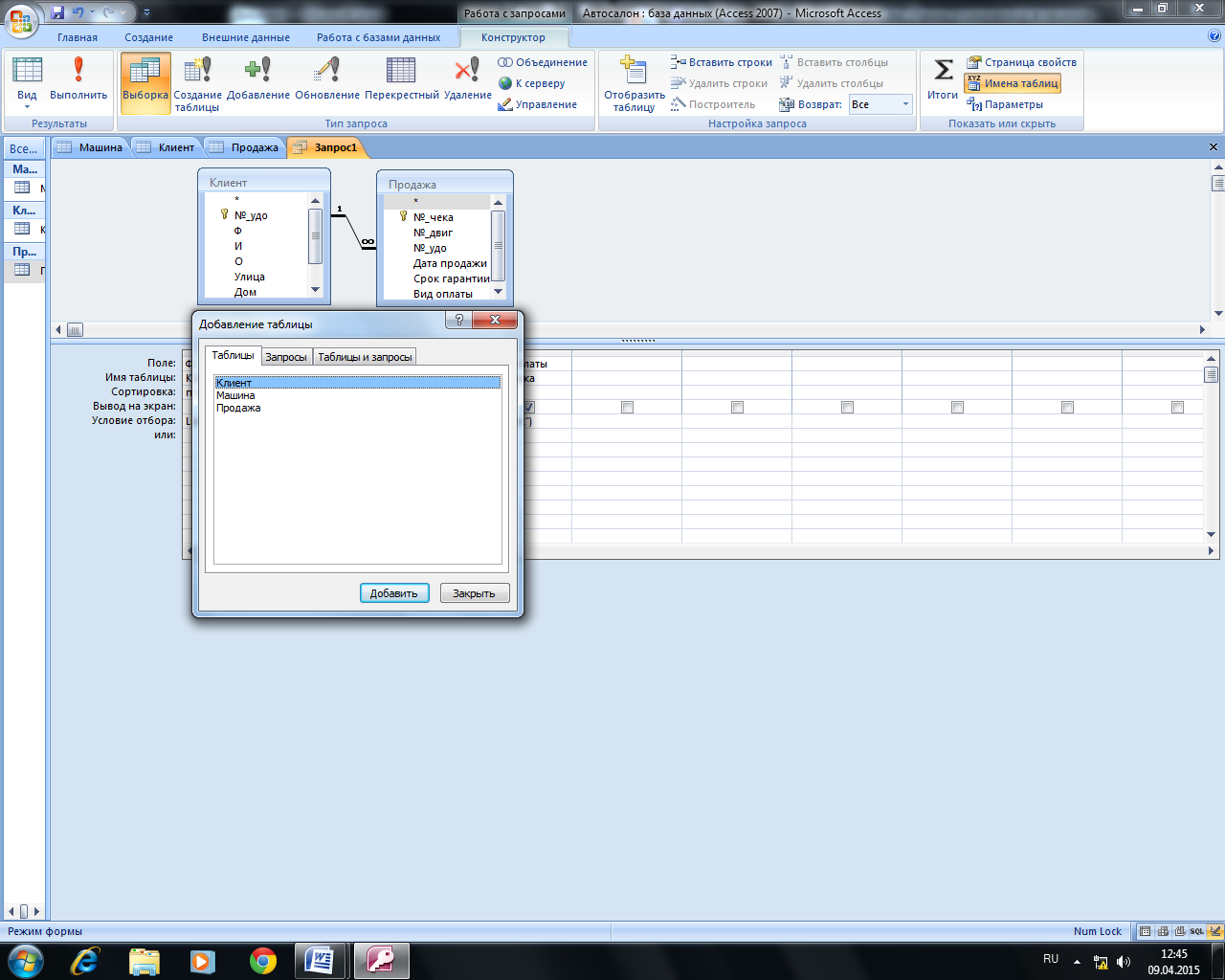
Task: Click the Закрыть button
Action: coord(475,593)
